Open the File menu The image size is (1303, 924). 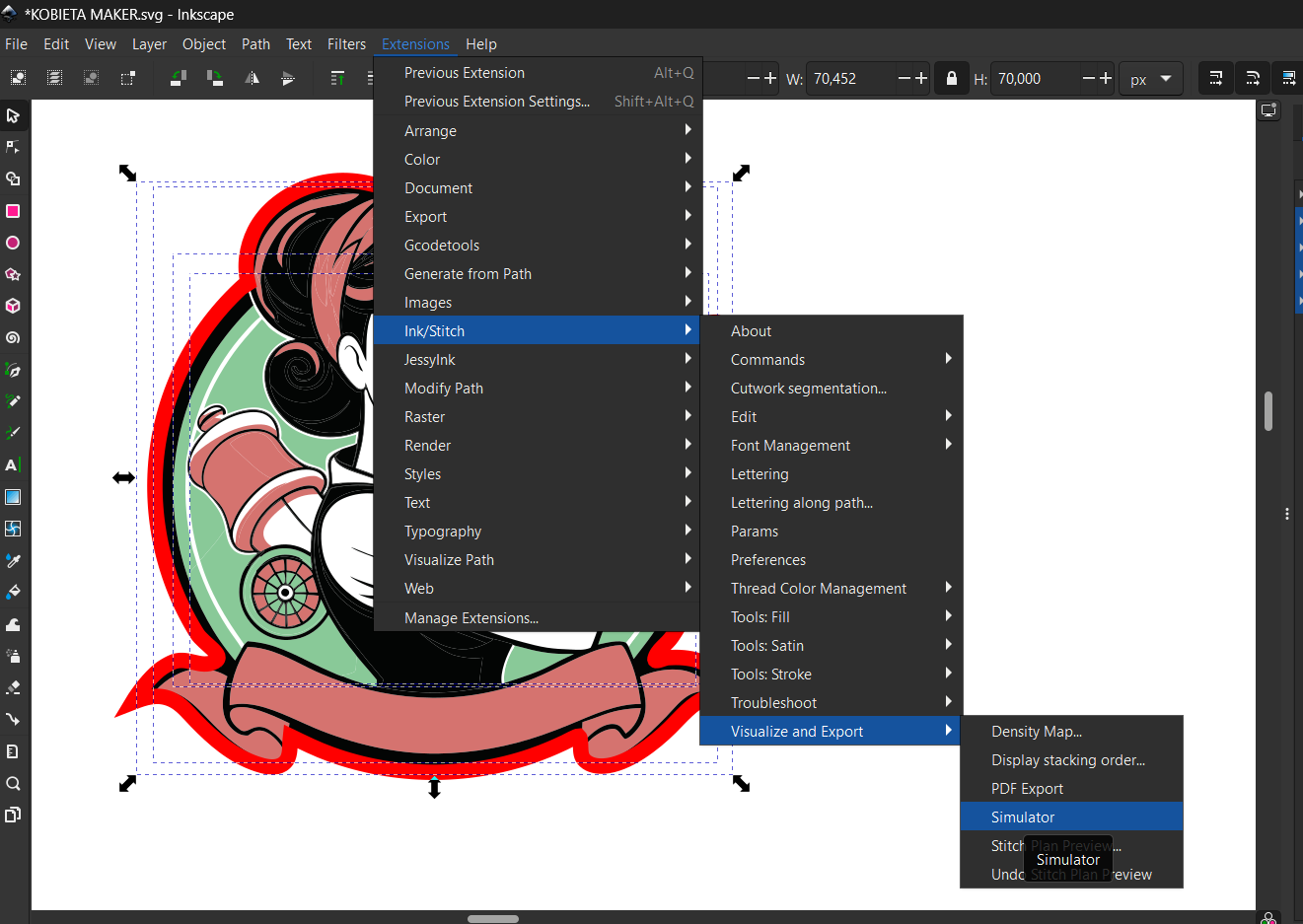click(x=17, y=44)
